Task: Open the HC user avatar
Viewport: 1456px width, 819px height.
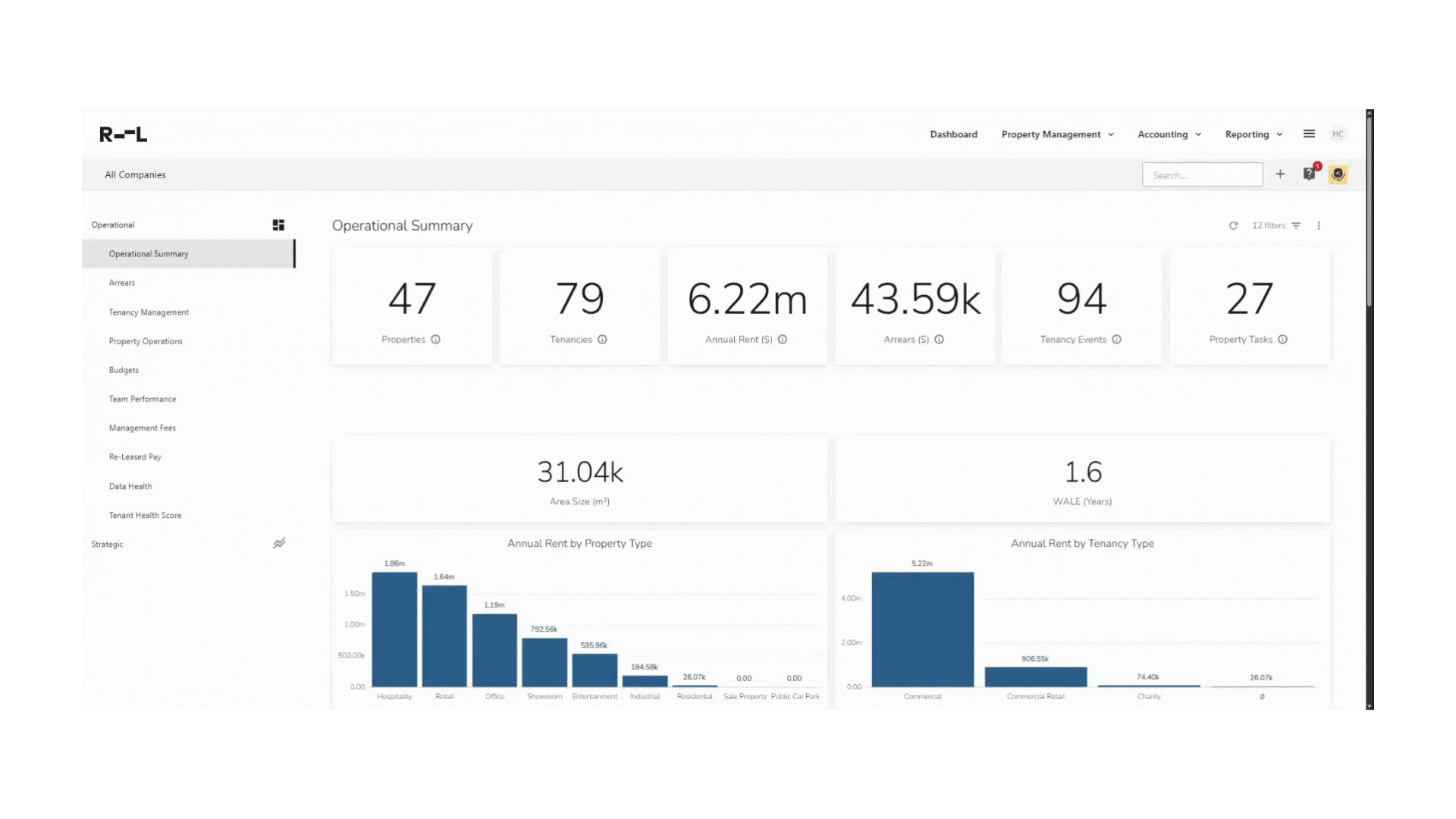Action: tap(1338, 133)
